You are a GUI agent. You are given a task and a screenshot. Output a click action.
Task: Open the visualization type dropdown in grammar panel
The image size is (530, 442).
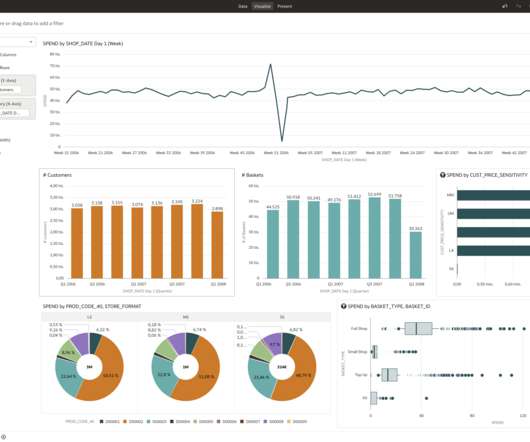(17, 42)
